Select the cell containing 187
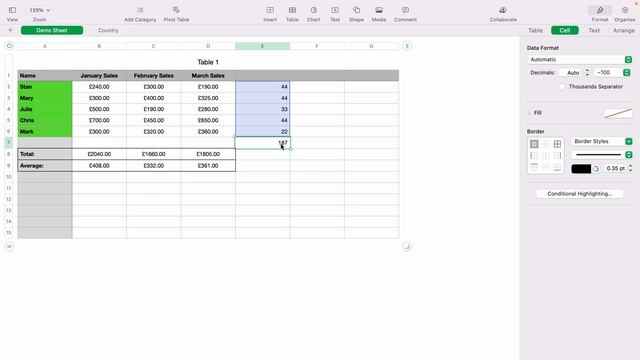This screenshot has width=640, height=360. [262, 143]
